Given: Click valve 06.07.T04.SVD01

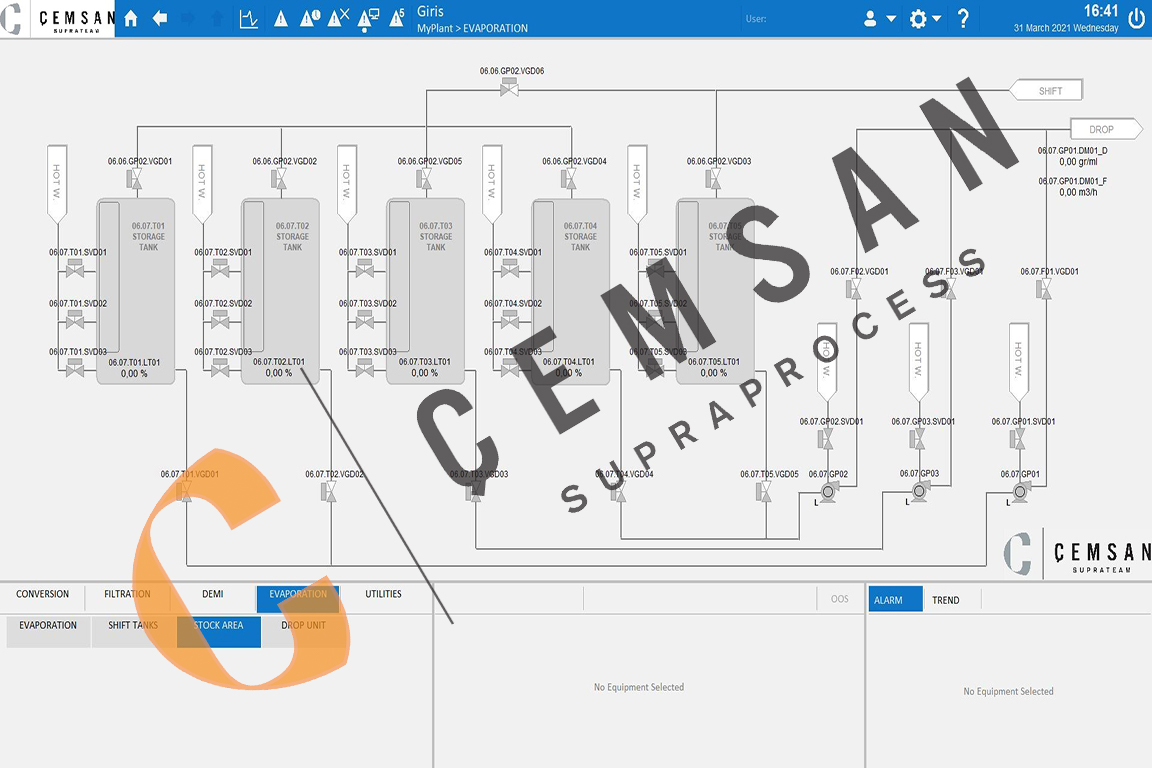Looking at the screenshot, I should (509, 269).
